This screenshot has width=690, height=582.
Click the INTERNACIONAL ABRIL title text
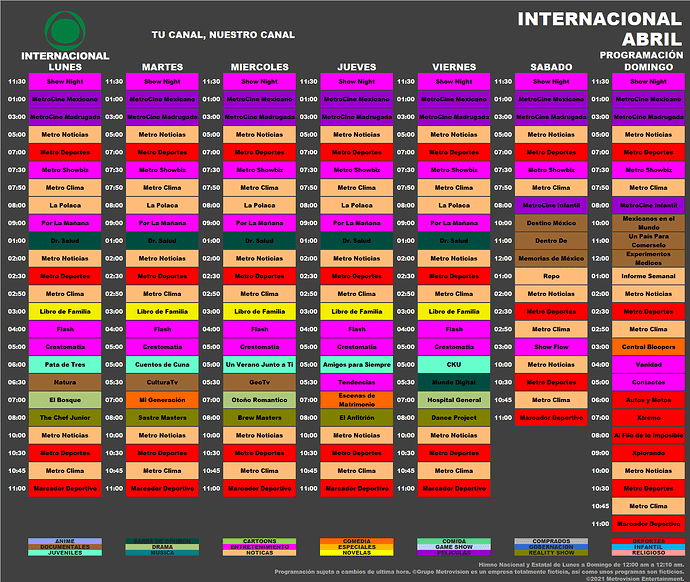[600, 29]
